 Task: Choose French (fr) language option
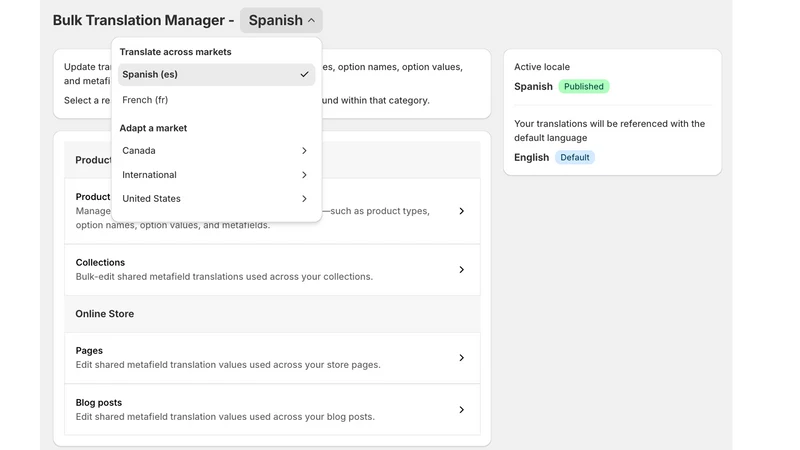216,100
